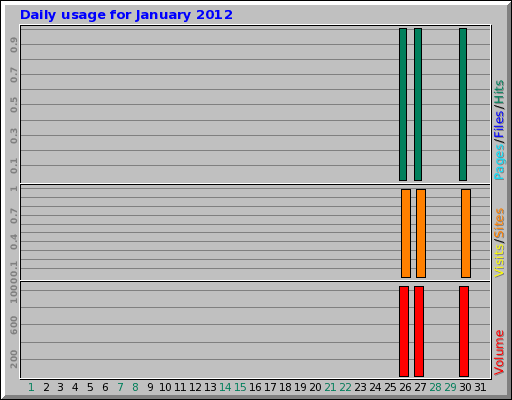Click day label 21 on the x-axis
This screenshot has height=400, width=512.
pos(330,387)
